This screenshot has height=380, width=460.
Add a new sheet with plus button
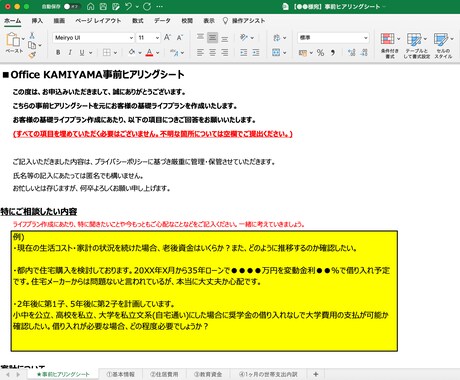pos(316,374)
